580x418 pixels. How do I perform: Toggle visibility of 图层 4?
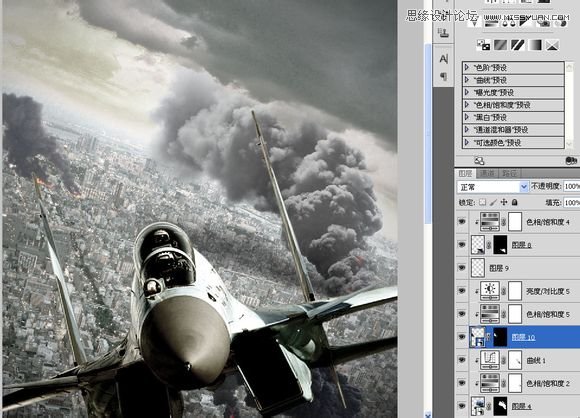[x=462, y=406]
